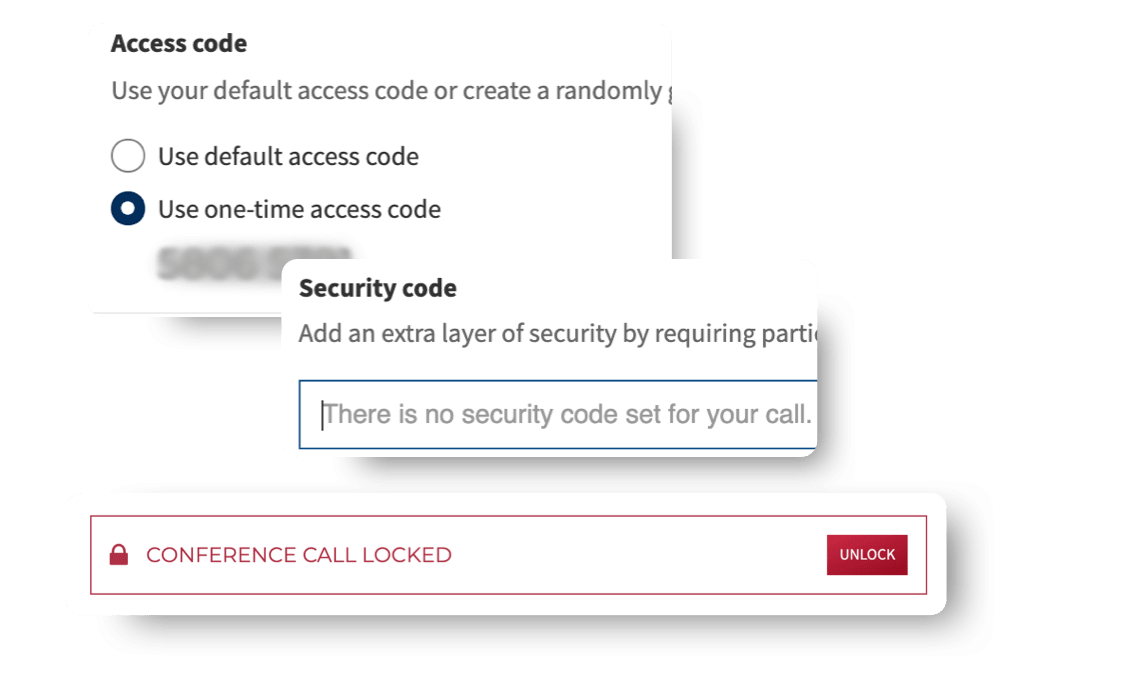The image size is (1140, 700).
Task: Focus the security code input field
Action: pos(560,414)
